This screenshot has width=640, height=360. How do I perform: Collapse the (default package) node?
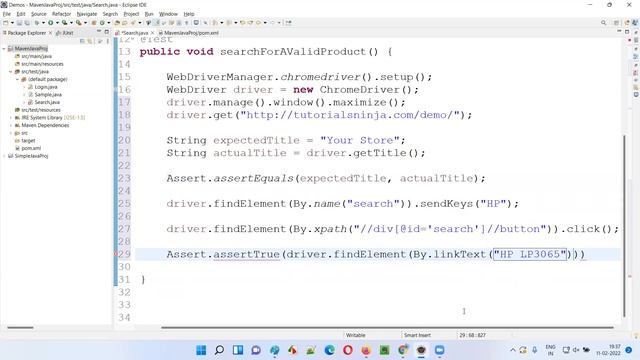[17, 79]
